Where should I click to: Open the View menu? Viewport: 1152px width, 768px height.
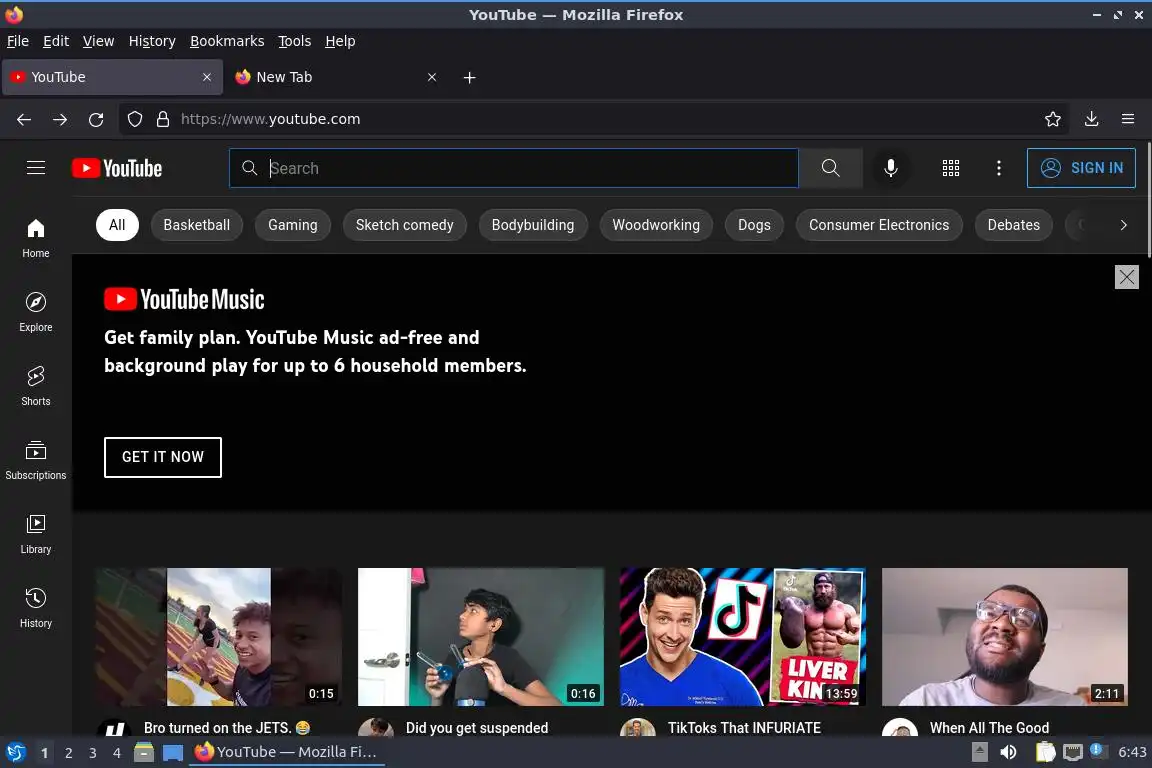point(98,41)
